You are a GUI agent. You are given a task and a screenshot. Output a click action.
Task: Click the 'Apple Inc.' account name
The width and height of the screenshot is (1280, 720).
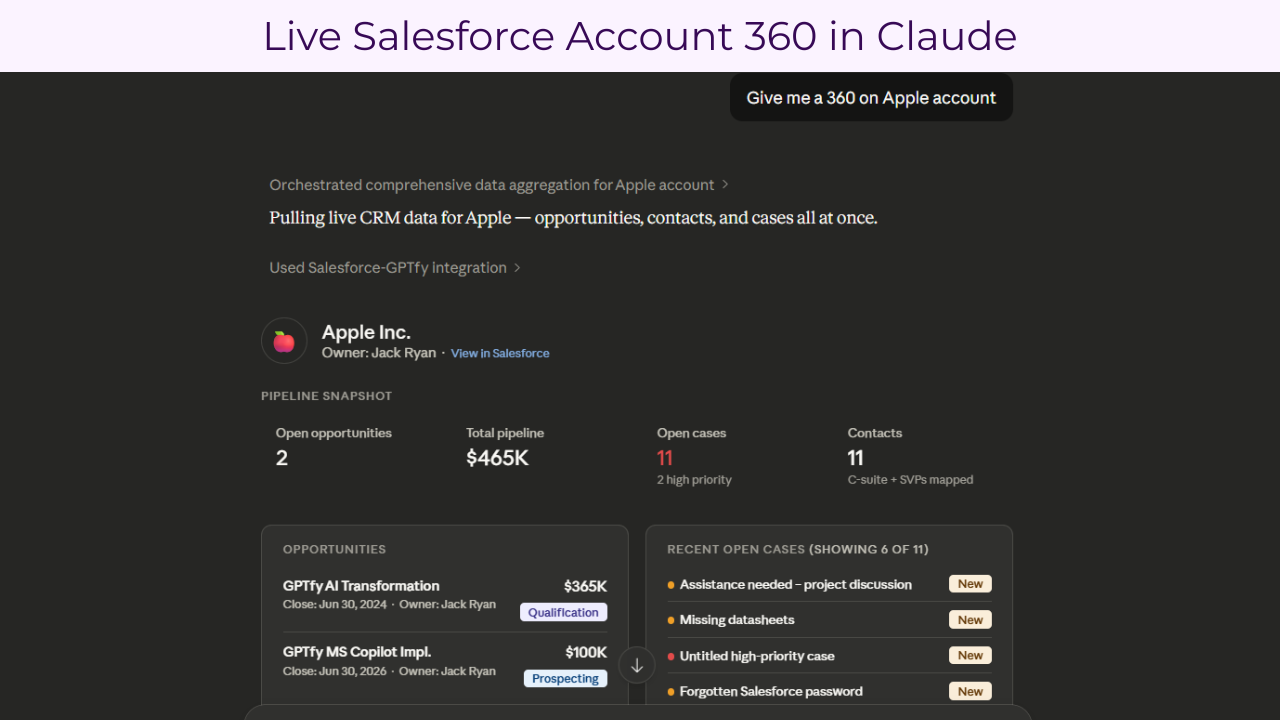coord(366,332)
